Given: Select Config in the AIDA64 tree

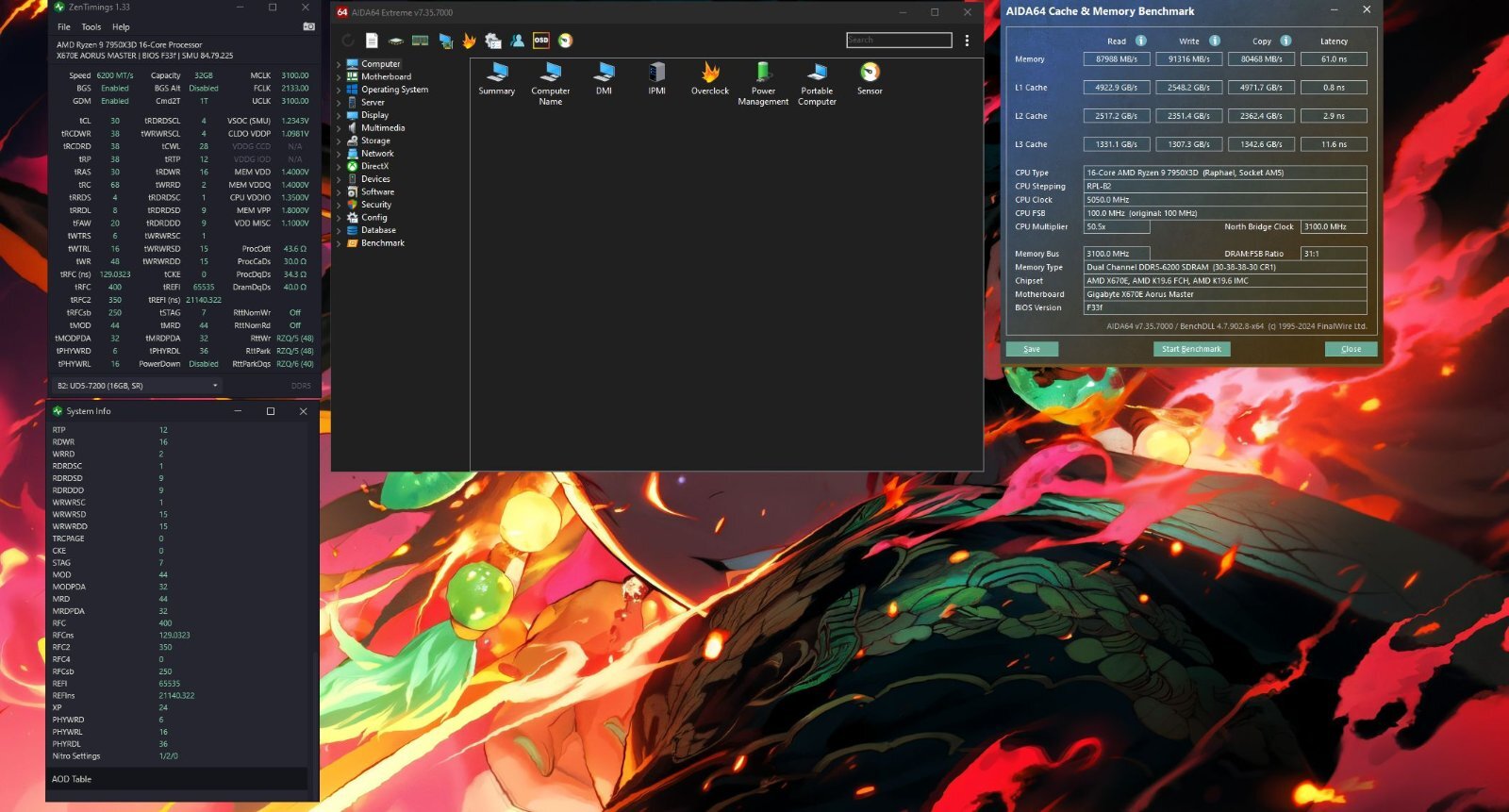Looking at the screenshot, I should (373, 217).
